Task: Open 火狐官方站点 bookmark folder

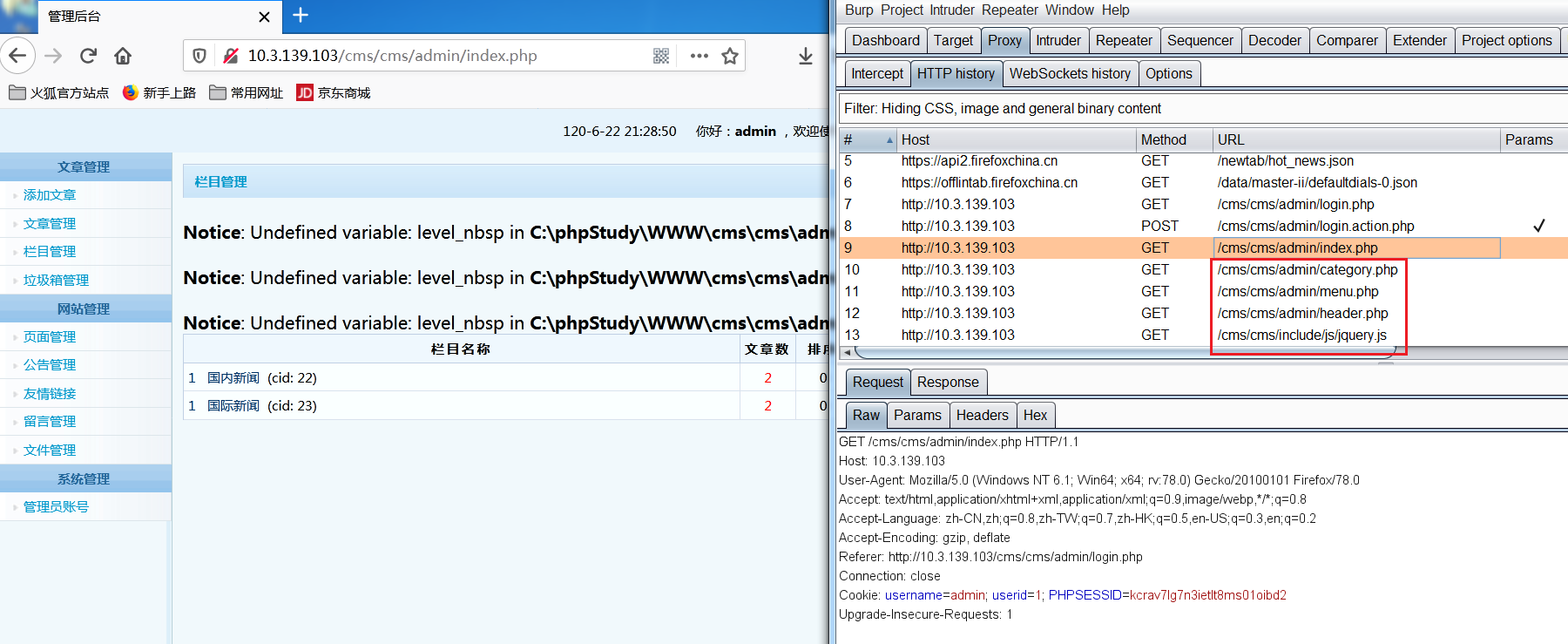Action: [59, 92]
